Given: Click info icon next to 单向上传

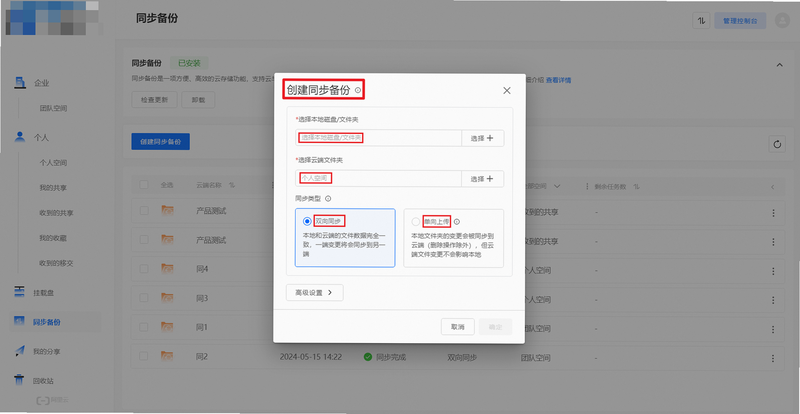Looking at the screenshot, I should pyautogui.click(x=457, y=222).
